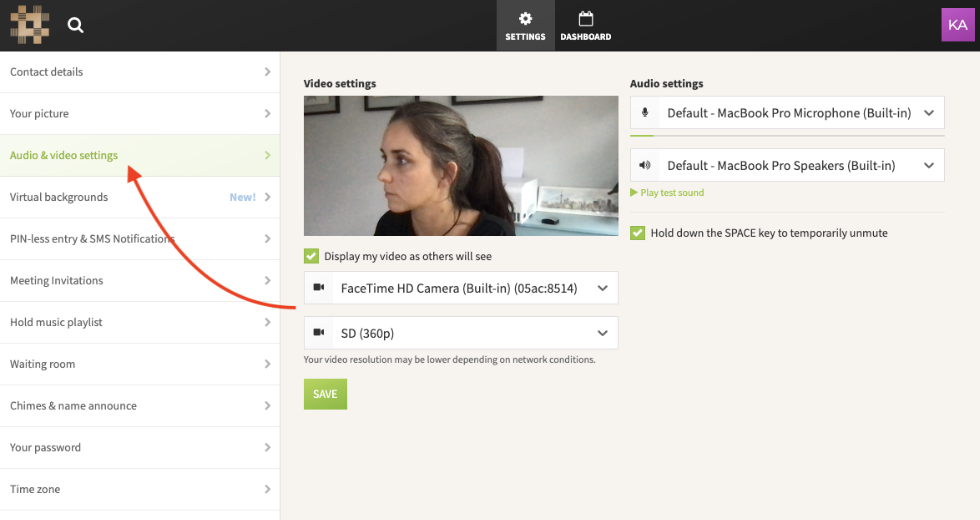Open Contact details settings section

140,72
